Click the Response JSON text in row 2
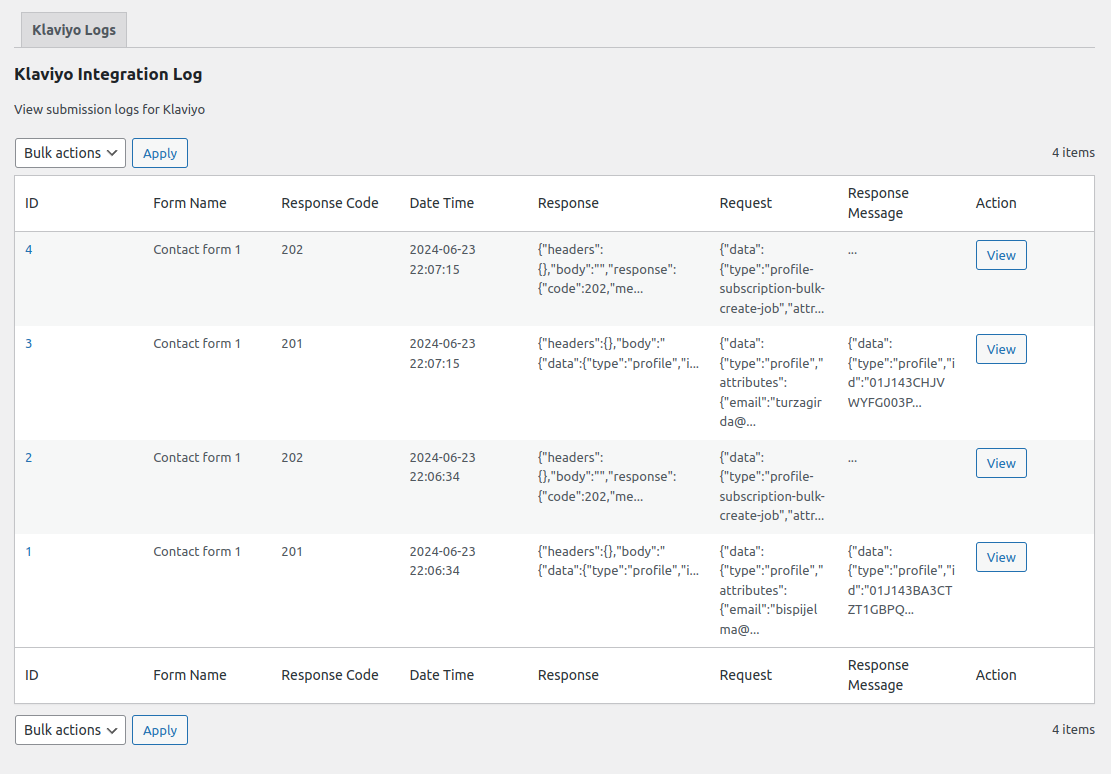The height and width of the screenshot is (774, 1111). coord(607,477)
